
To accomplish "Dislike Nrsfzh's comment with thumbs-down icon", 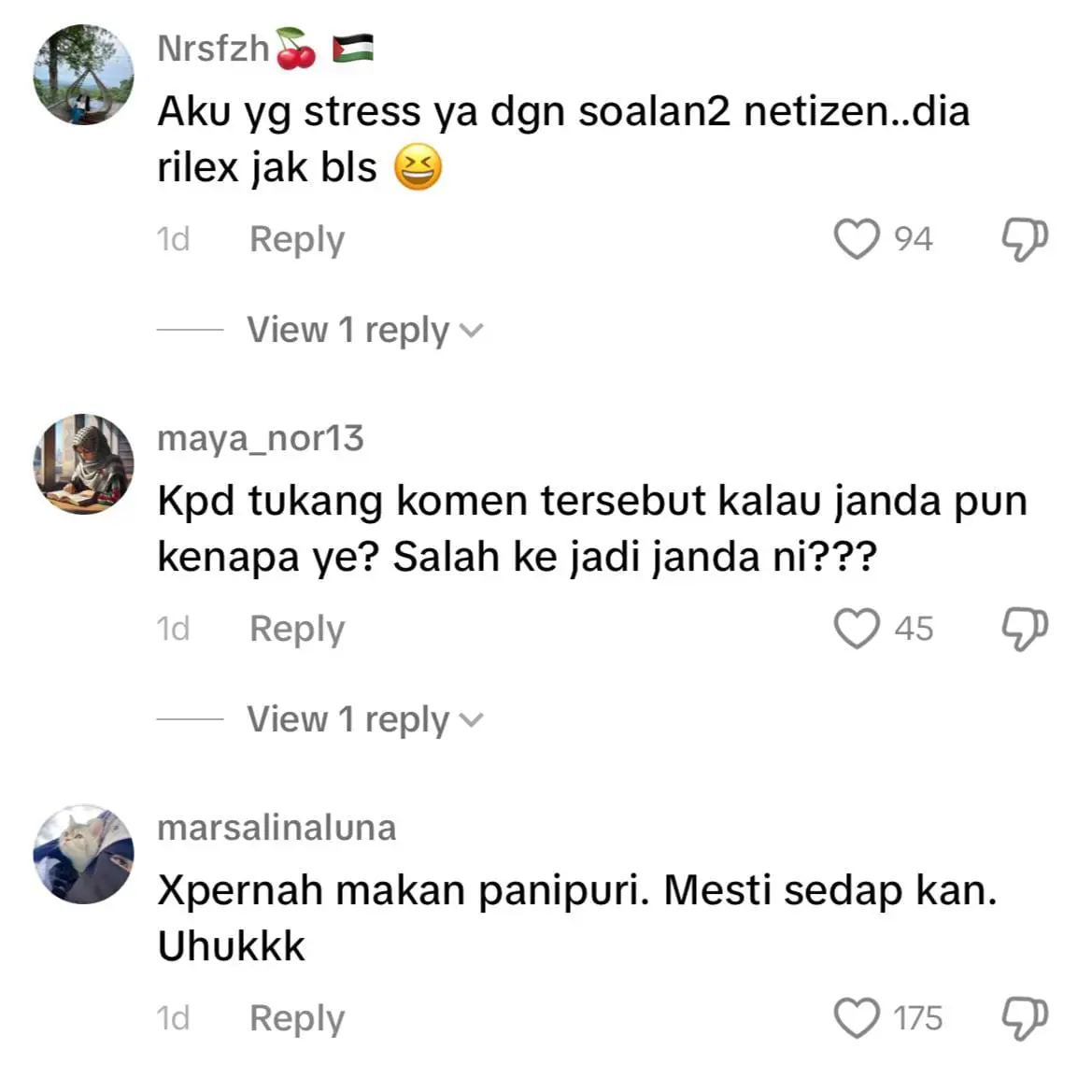I will tap(1025, 239).
